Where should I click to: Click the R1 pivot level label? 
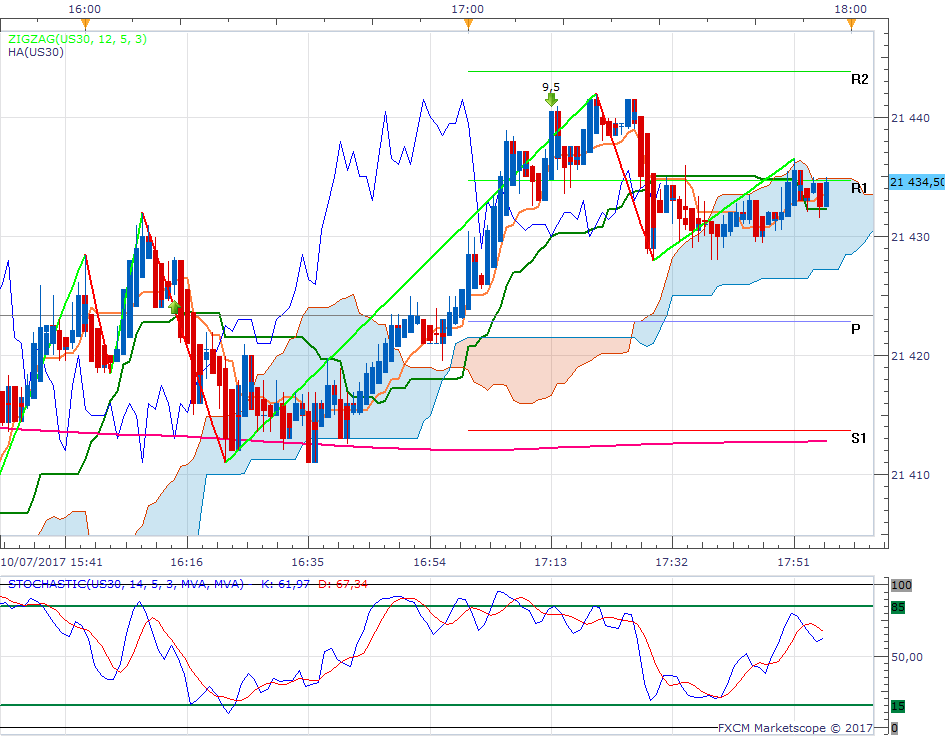[x=859, y=188]
